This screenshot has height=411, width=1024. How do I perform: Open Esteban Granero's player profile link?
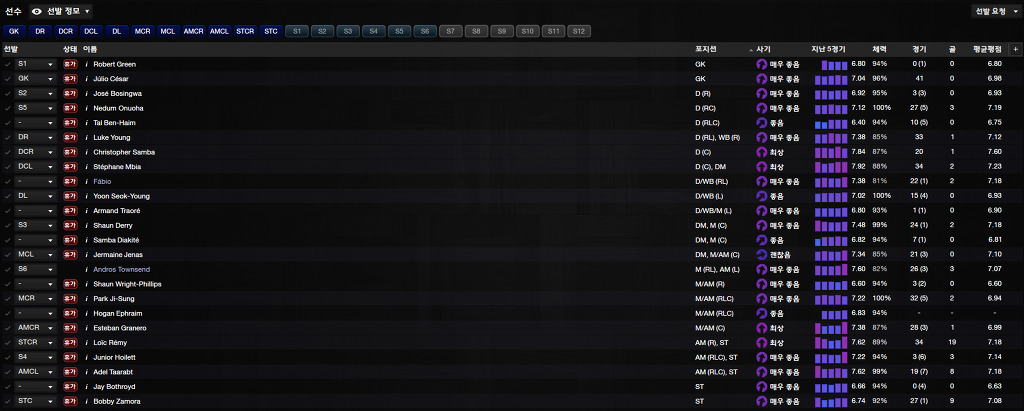point(120,327)
